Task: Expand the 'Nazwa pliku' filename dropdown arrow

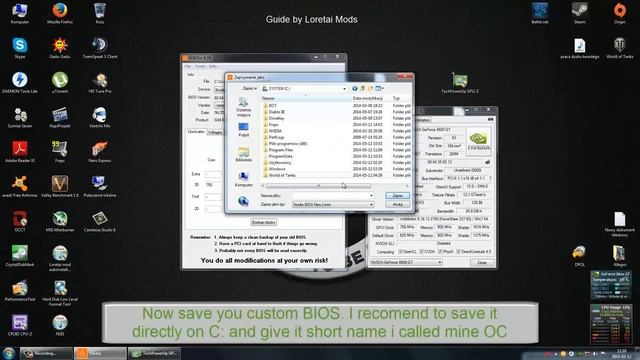Action: [x=371, y=196]
